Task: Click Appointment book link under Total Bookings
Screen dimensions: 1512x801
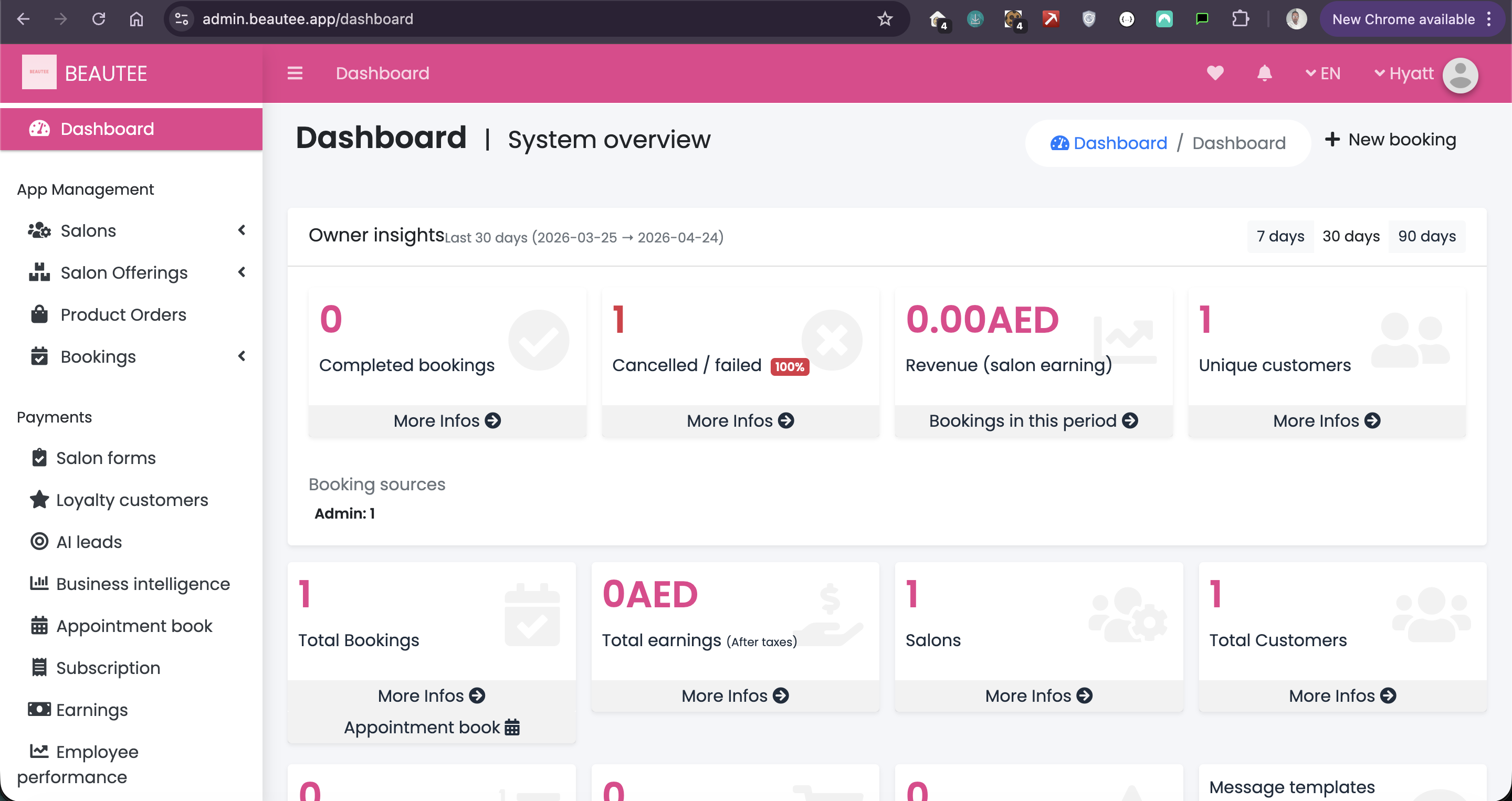Action: point(432,727)
